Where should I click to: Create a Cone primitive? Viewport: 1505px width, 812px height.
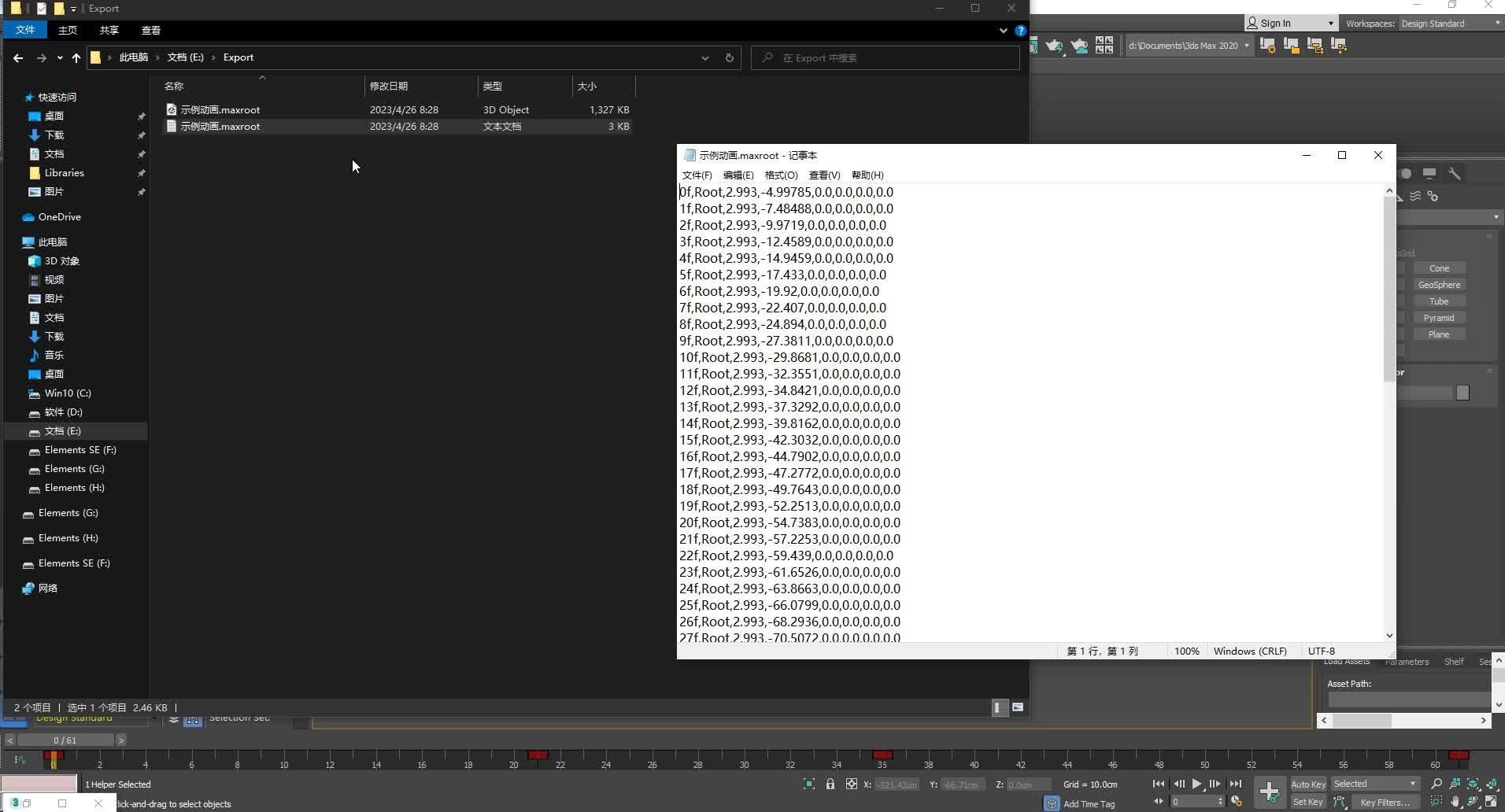pyautogui.click(x=1439, y=268)
